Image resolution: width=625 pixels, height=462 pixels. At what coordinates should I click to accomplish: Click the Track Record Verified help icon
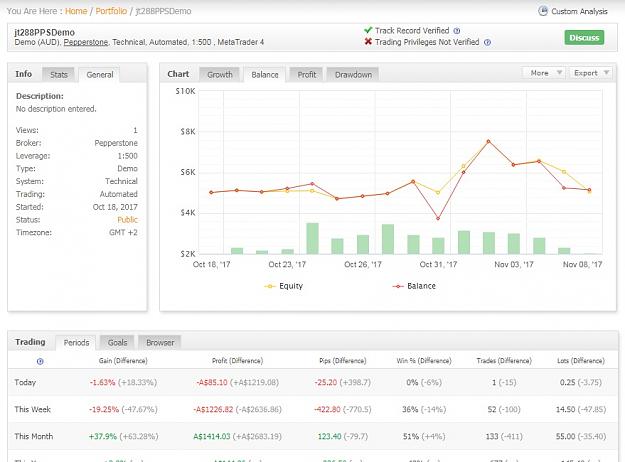click(x=457, y=31)
